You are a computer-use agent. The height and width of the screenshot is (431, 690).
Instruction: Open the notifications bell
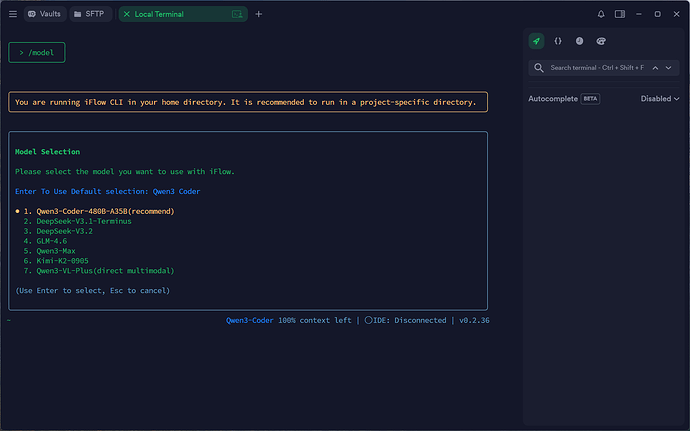tap(601, 14)
